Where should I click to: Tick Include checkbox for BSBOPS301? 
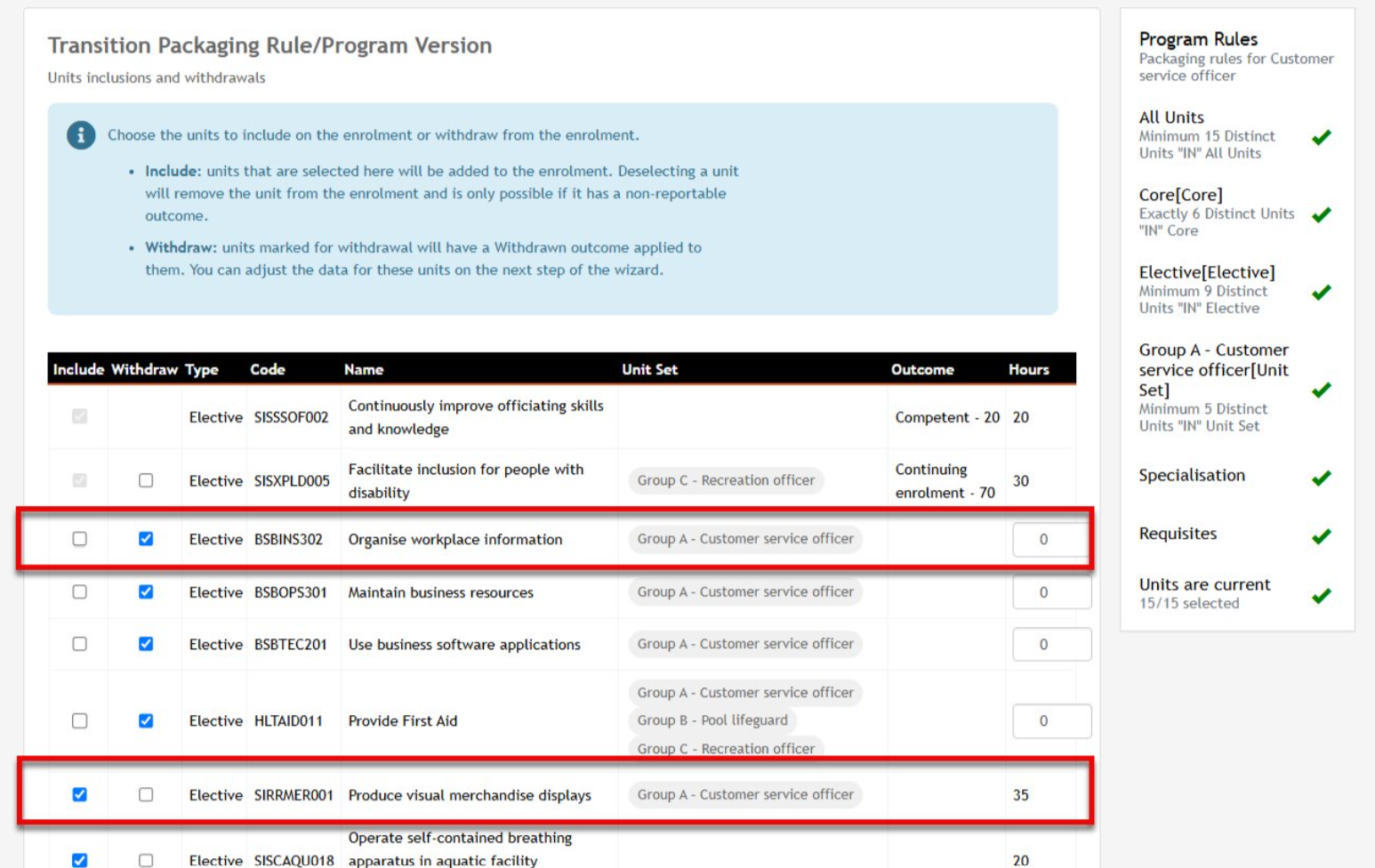(80, 592)
